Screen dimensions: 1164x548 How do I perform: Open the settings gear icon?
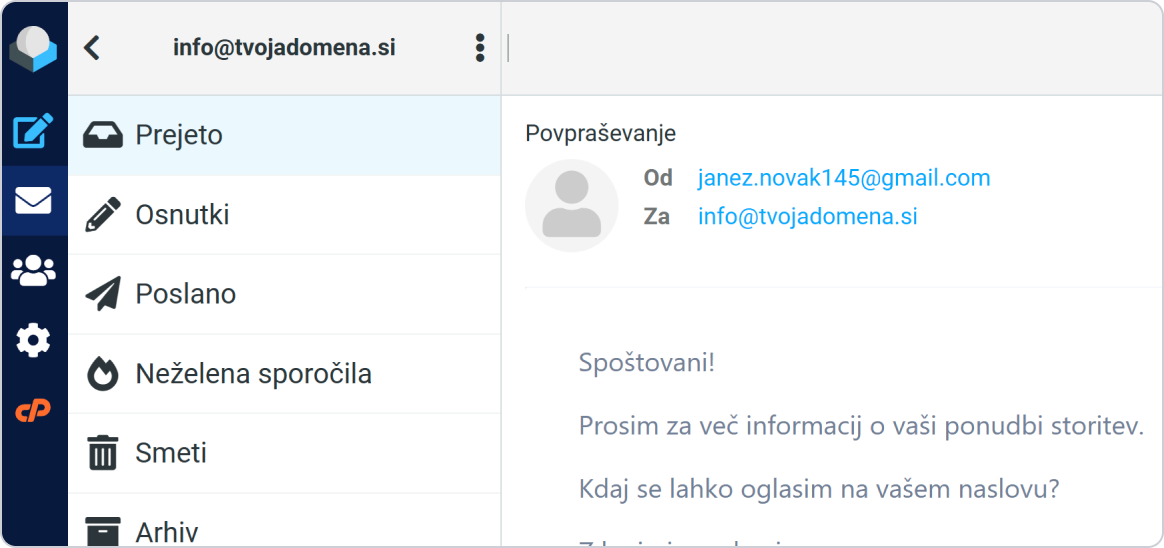tap(33, 340)
